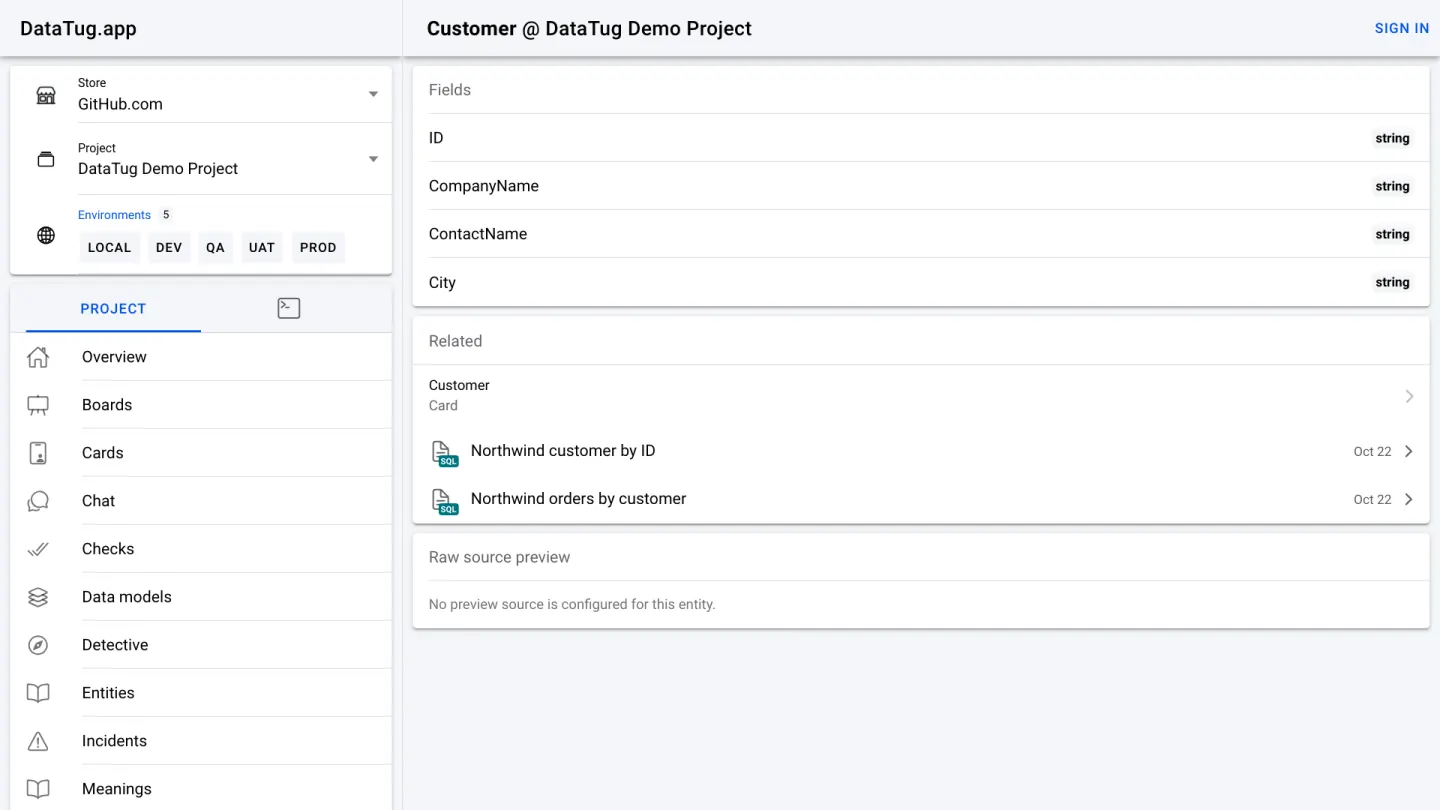Click the Entities open book icon

coord(38,693)
